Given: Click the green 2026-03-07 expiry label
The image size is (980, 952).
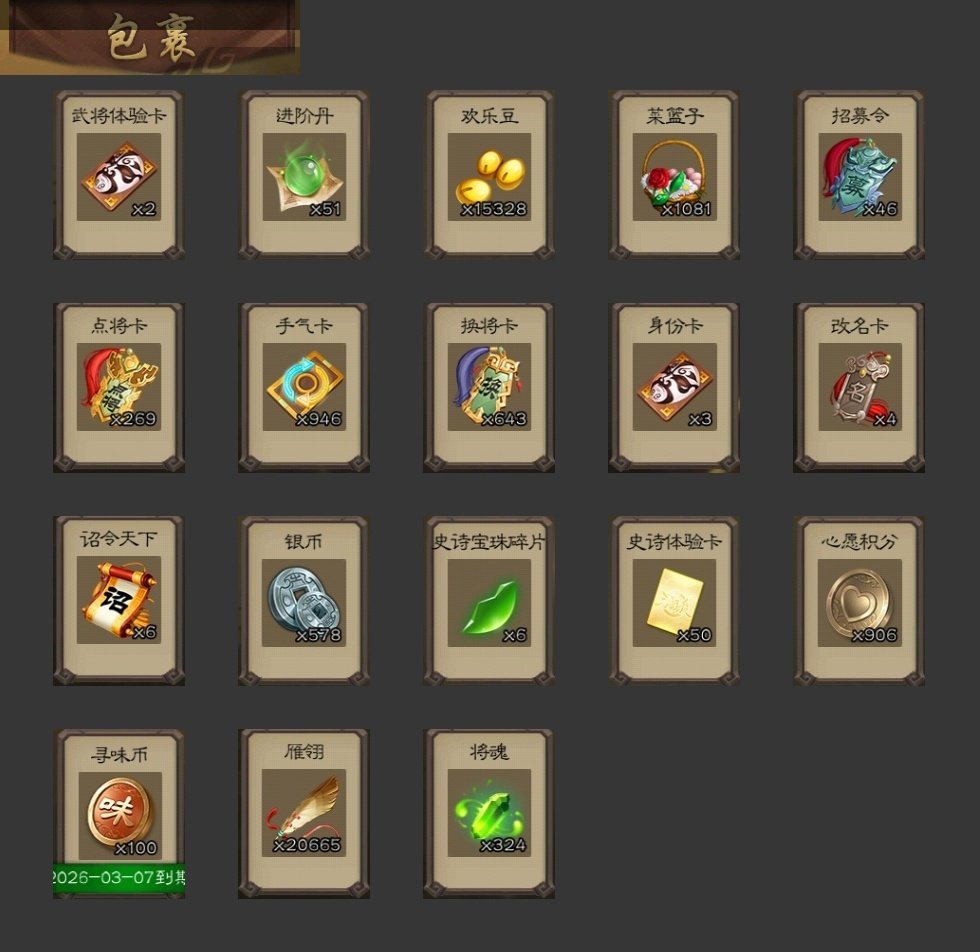Looking at the screenshot, I should pyautogui.click(x=119, y=877).
